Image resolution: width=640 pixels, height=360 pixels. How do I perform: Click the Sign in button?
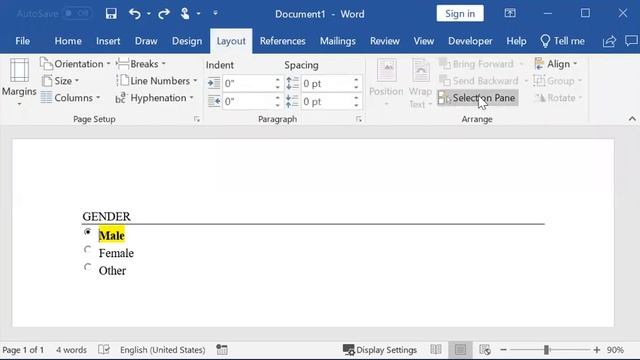pyautogui.click(x=460, y=13)
